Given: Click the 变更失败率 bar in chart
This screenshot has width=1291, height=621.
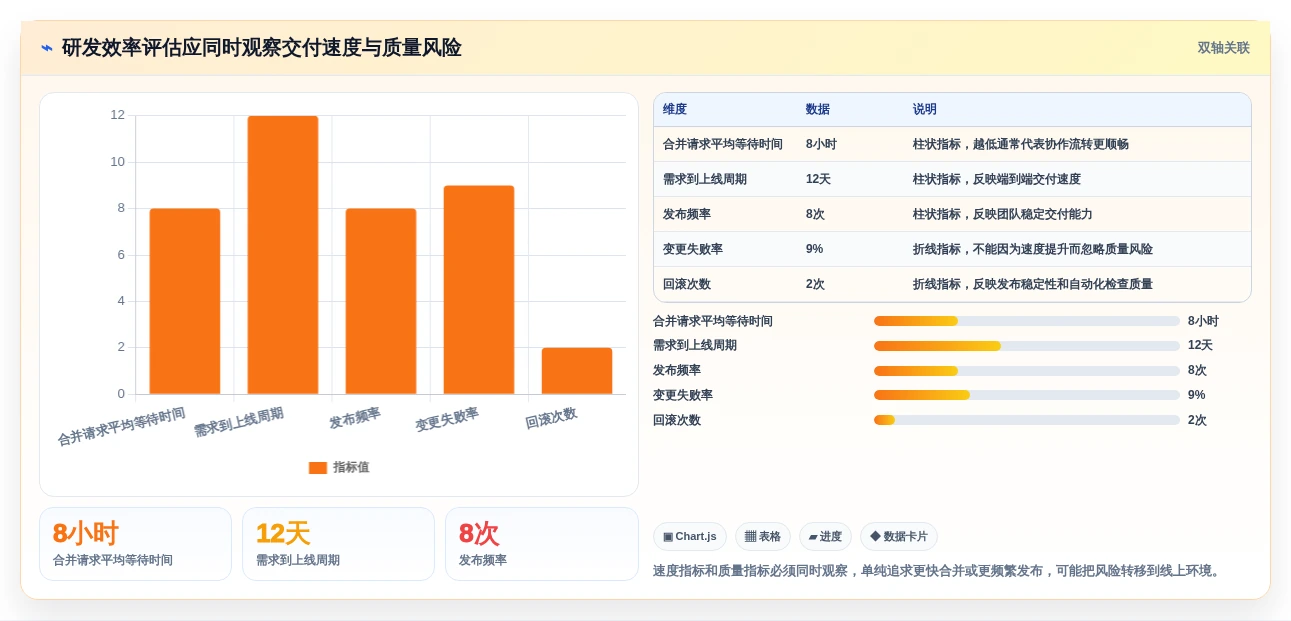Looking at the screenshot, I should click(x=479, y=290).
